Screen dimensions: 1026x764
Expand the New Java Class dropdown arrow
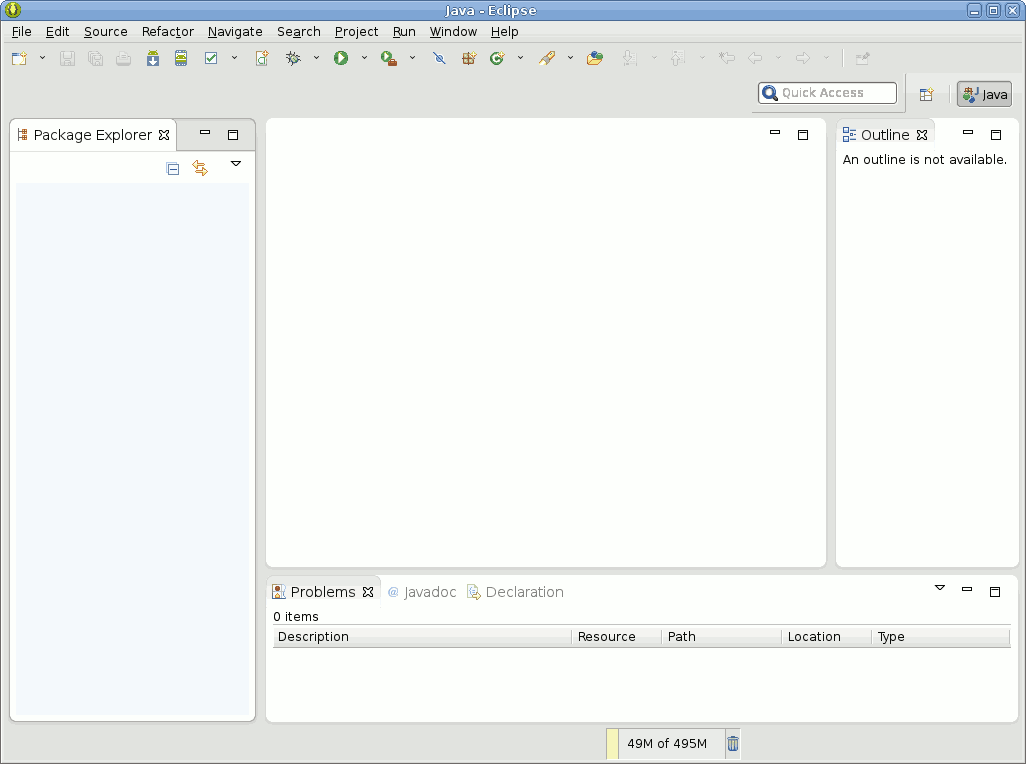coord(520,58)
